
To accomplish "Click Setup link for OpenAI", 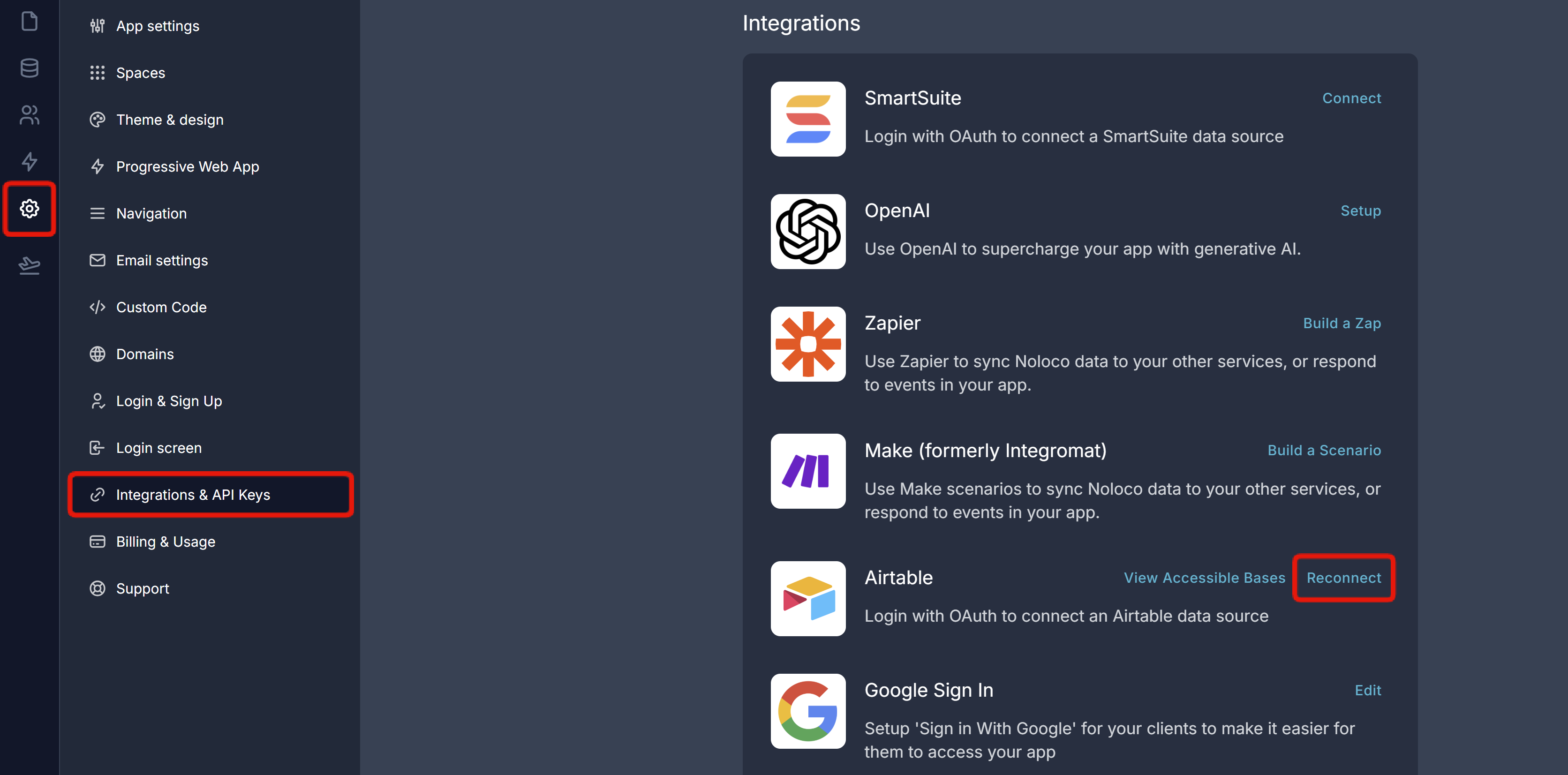I will point(1360,211).
